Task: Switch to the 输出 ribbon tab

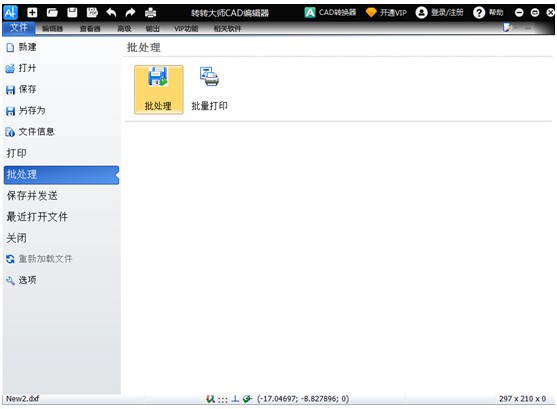Action: [153, 28]
